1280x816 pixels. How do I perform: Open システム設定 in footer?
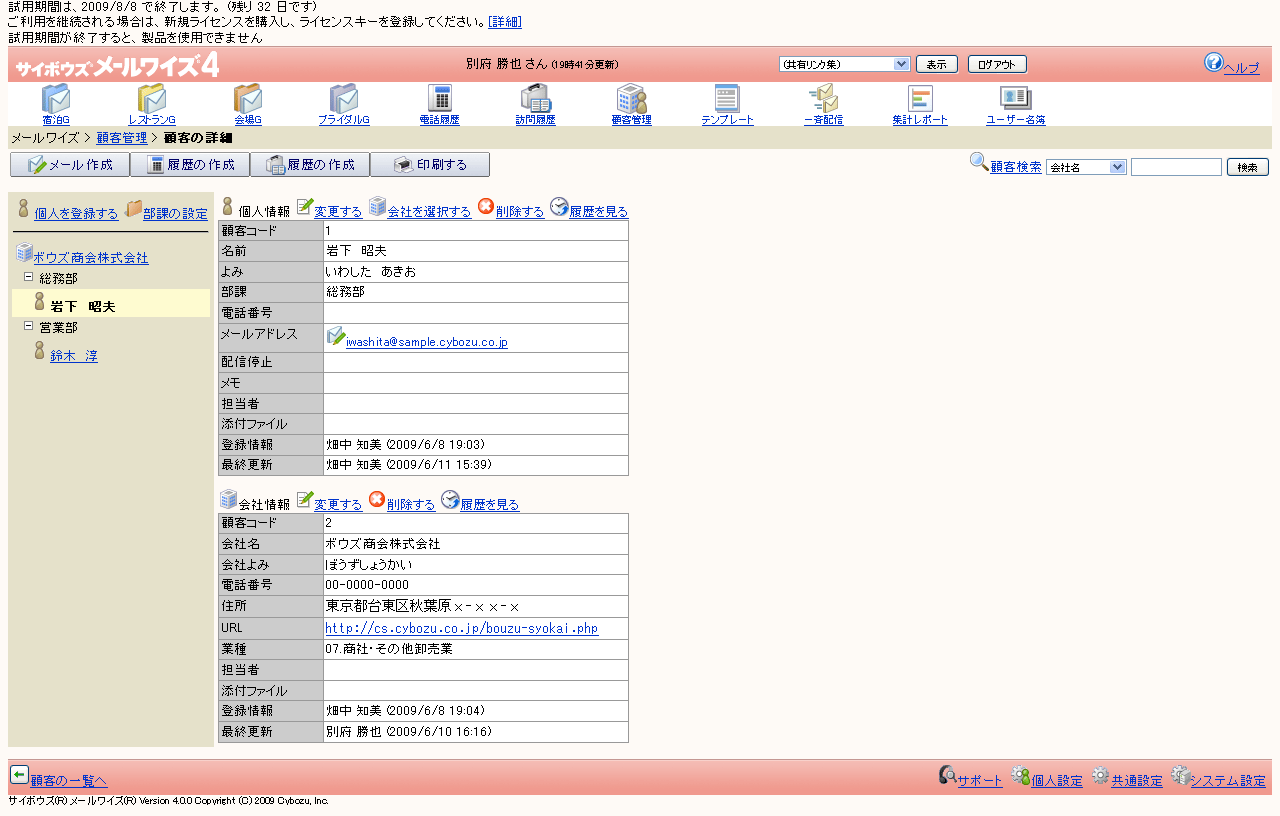tap(1227, 780)
